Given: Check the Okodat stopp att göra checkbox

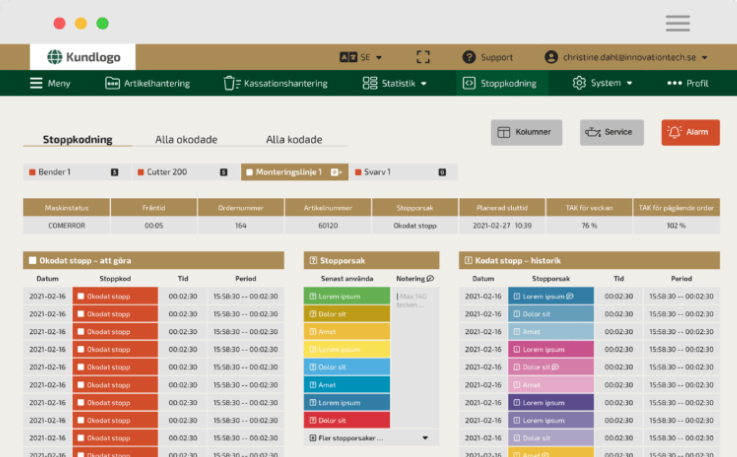Looking at the screenshot, I should [x=32, y=260].
